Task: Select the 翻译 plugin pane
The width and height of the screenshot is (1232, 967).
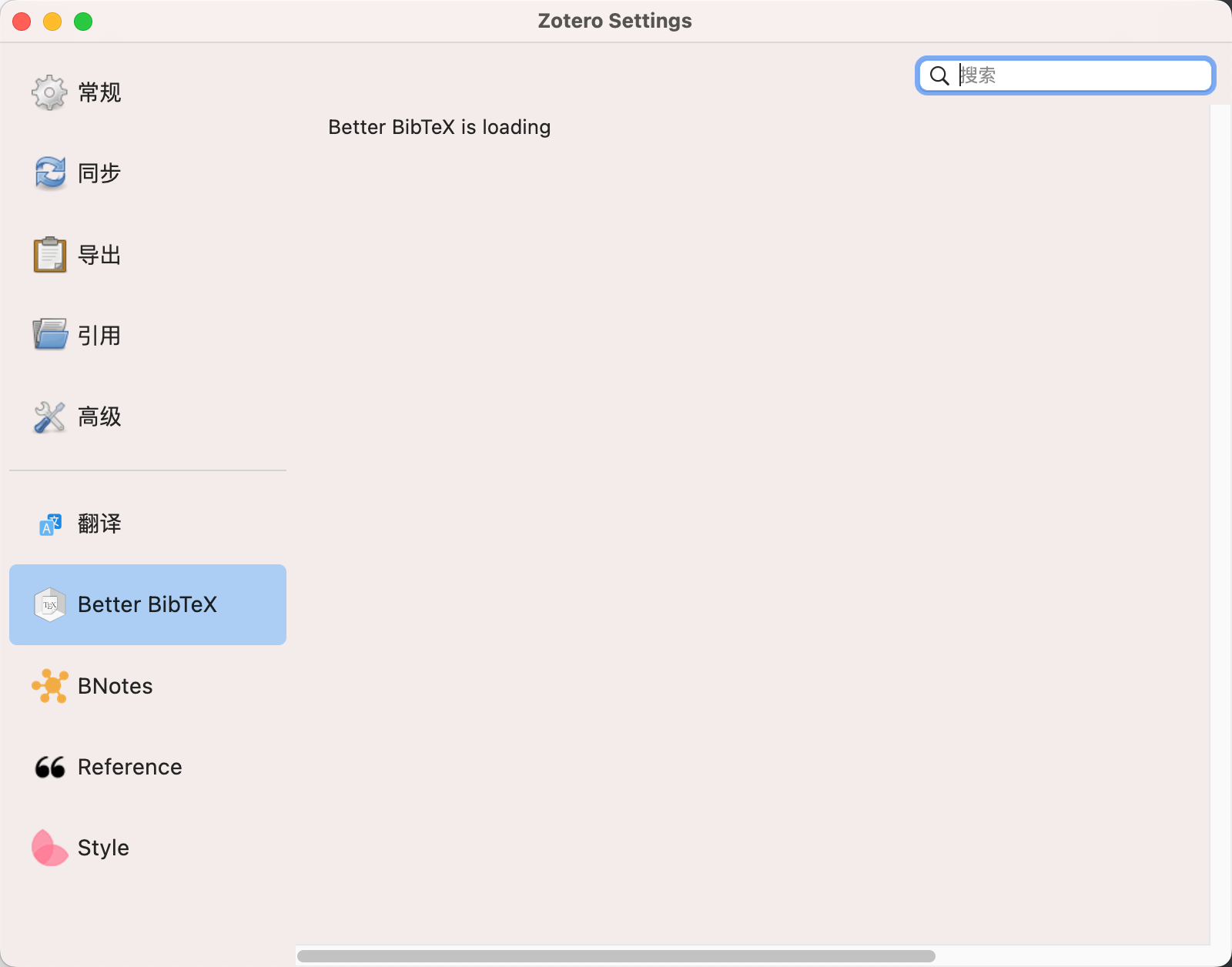Action: [x=148, y=524]
